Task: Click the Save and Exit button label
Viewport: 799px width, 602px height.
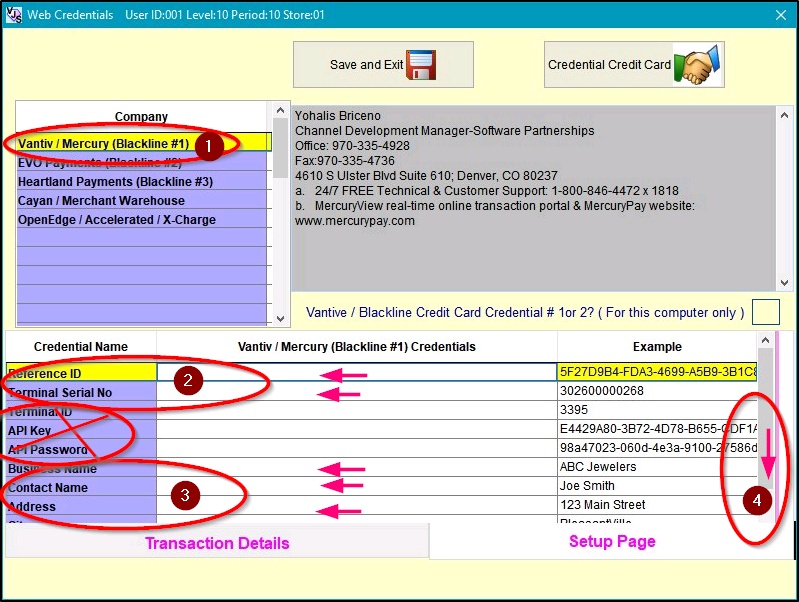Action: pyautogui.click(x=366, y=65)
